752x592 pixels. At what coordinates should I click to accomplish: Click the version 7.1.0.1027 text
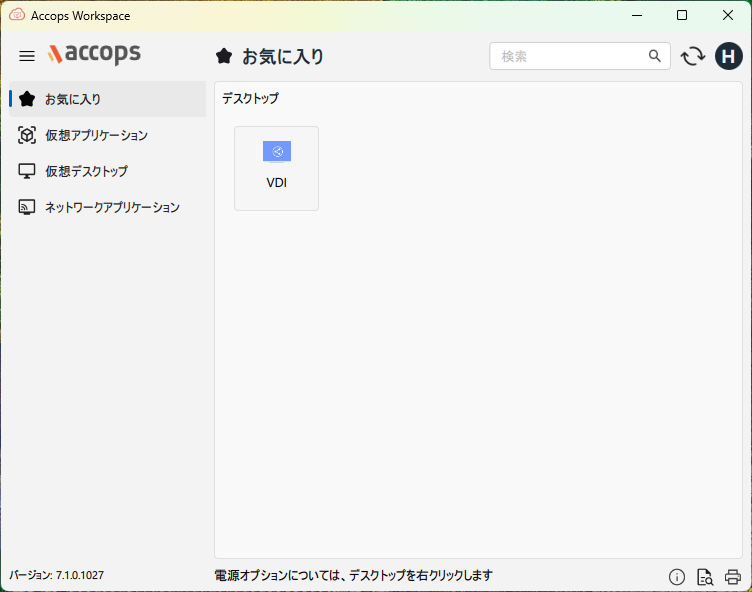tap(57, 575)
